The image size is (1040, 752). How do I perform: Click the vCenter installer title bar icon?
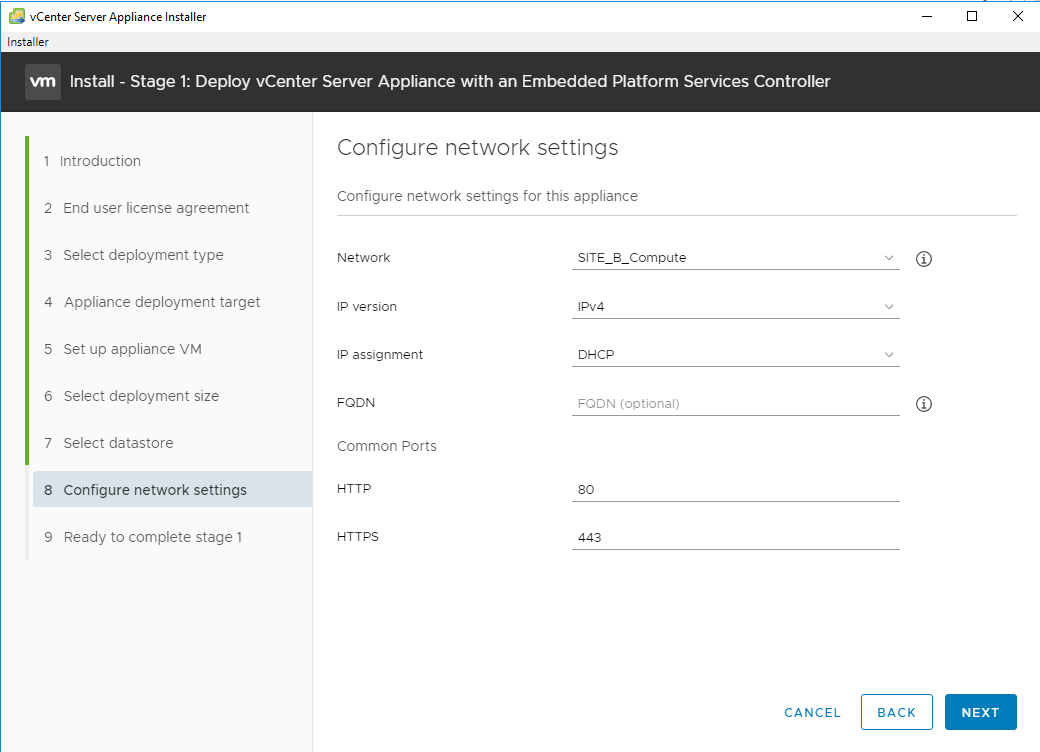[17, 16]
